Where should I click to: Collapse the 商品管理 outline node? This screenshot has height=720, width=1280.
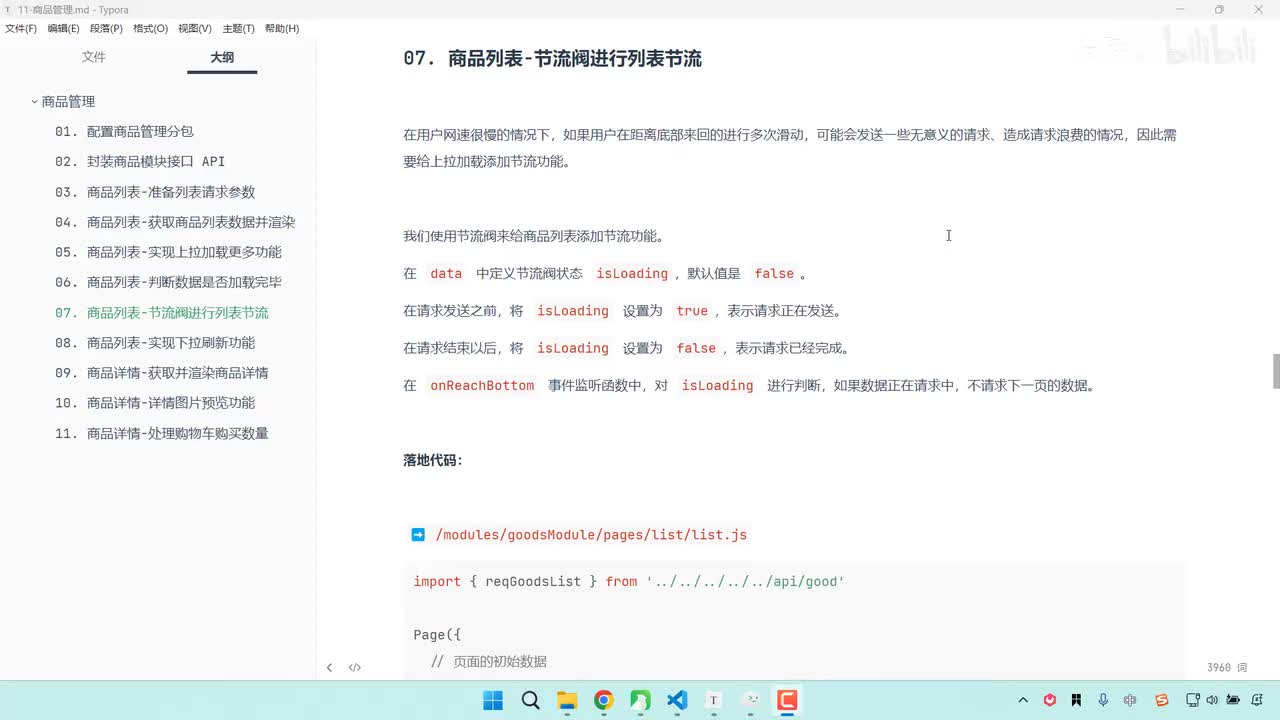click(x=34, y=102)
